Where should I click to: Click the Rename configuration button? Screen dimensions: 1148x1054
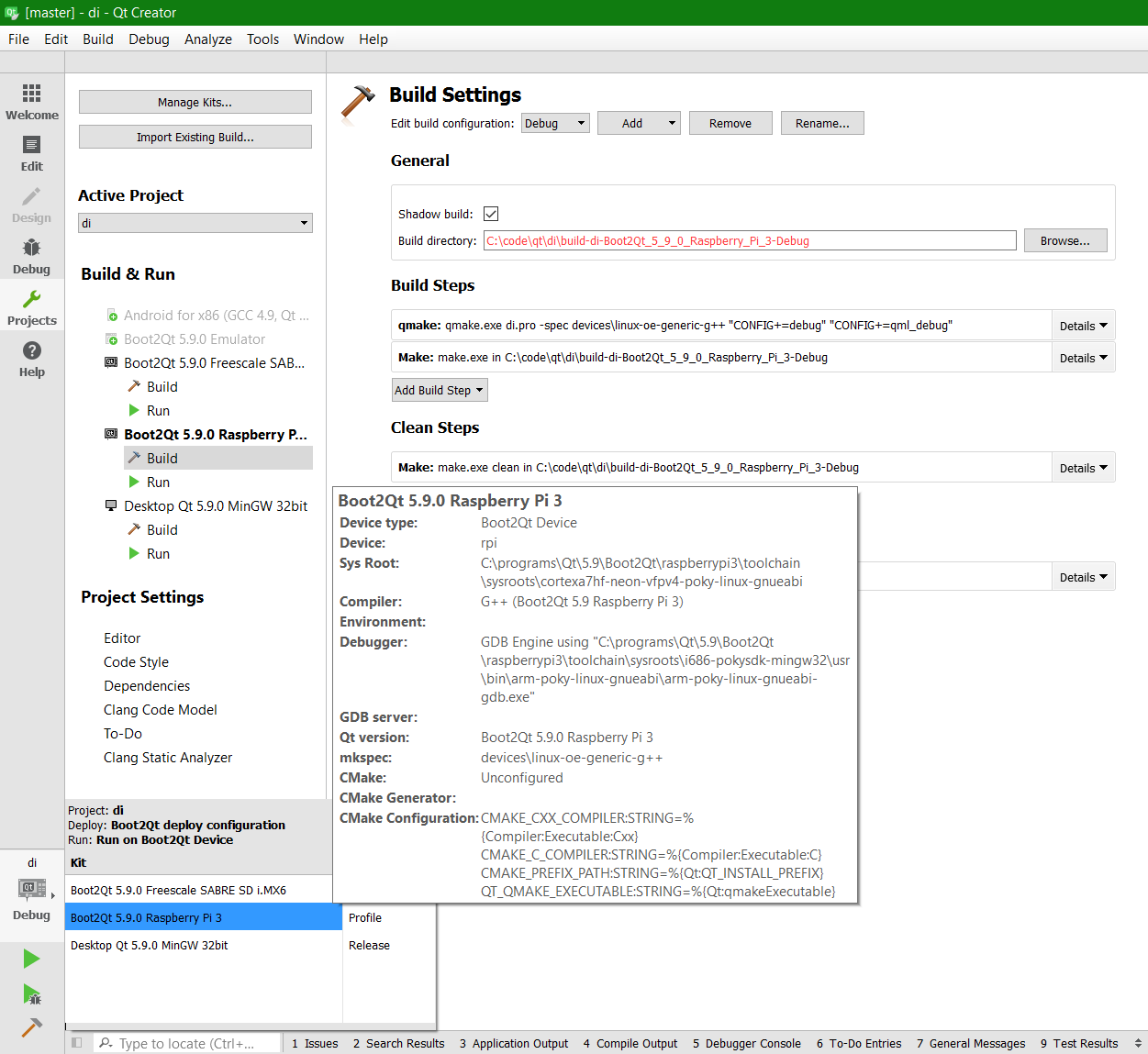tap(822, 123)
